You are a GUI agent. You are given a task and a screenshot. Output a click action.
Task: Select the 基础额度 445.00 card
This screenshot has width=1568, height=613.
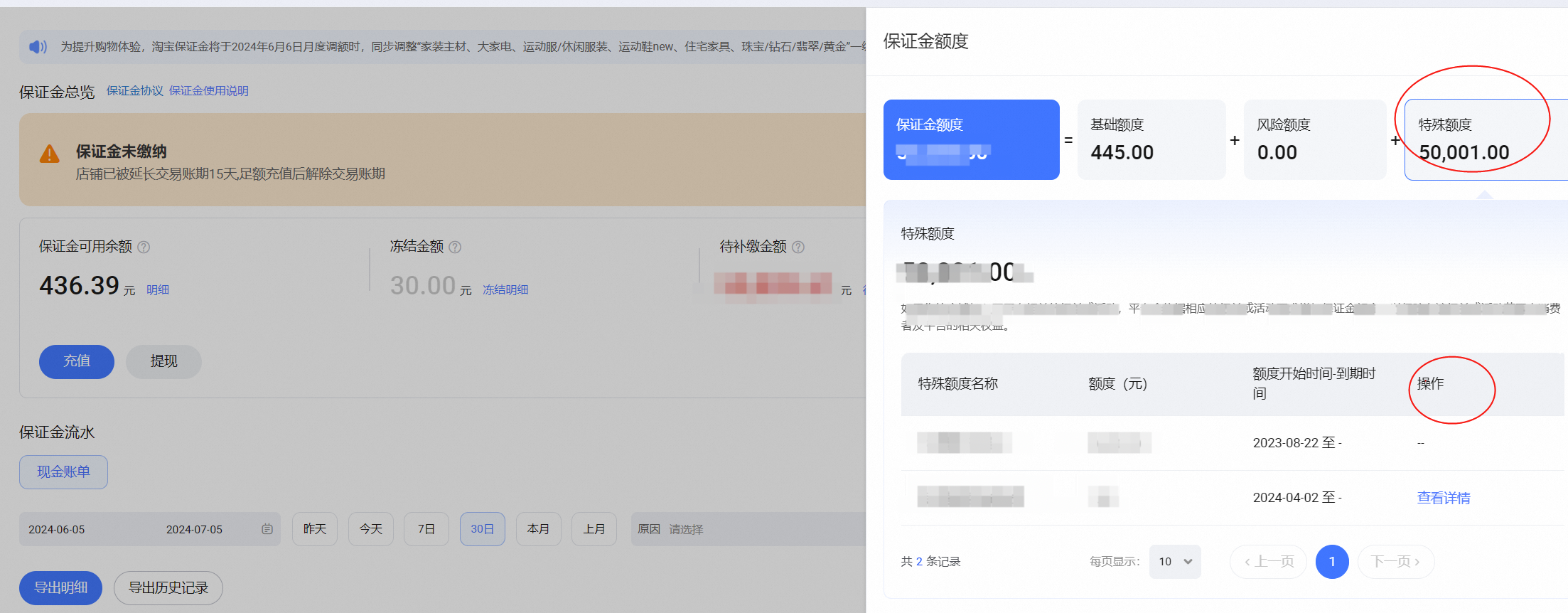coord(1151,139)
